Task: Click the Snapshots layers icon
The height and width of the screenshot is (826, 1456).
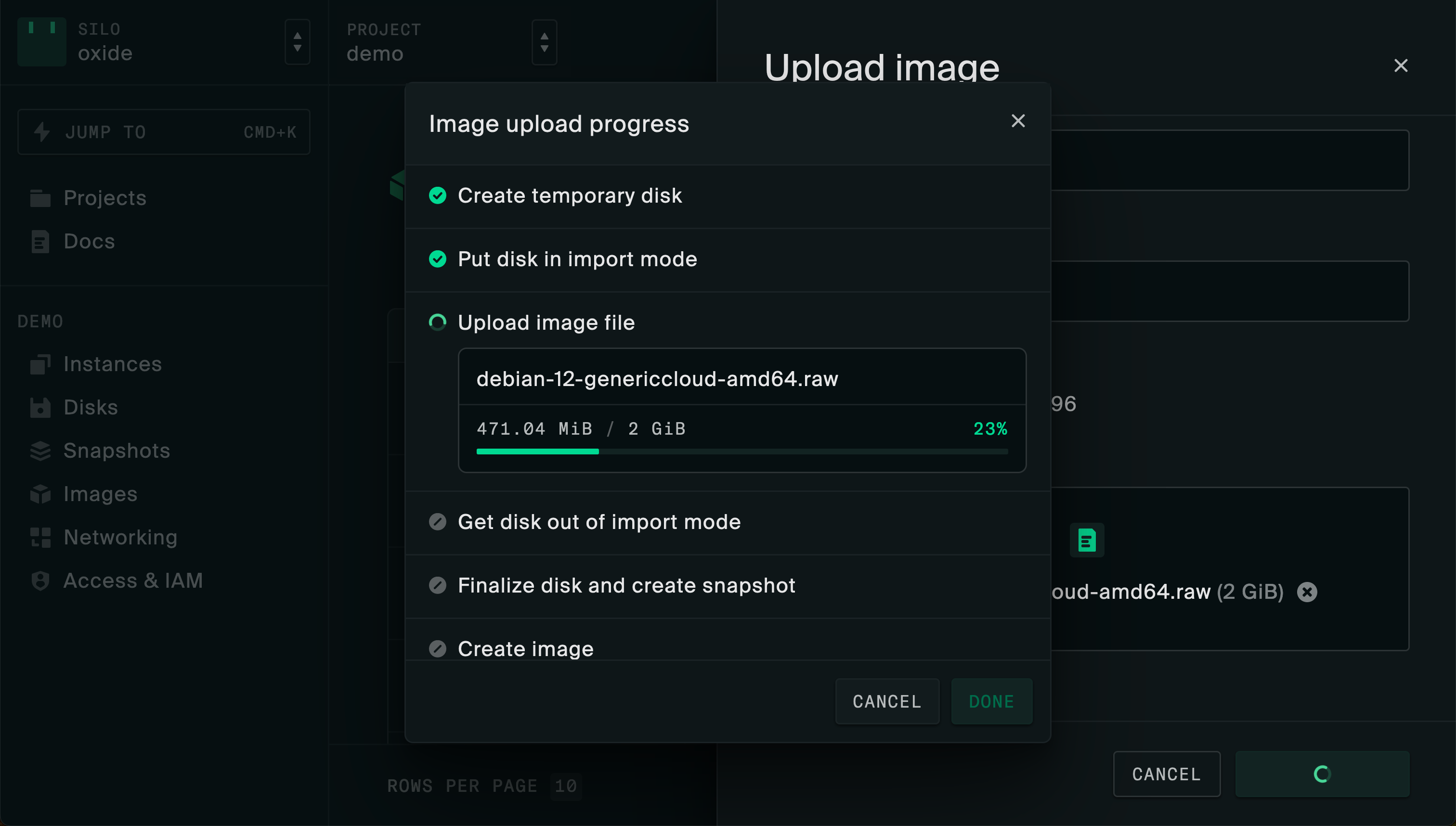Action: pyautogui.click(x=40, y=451)
